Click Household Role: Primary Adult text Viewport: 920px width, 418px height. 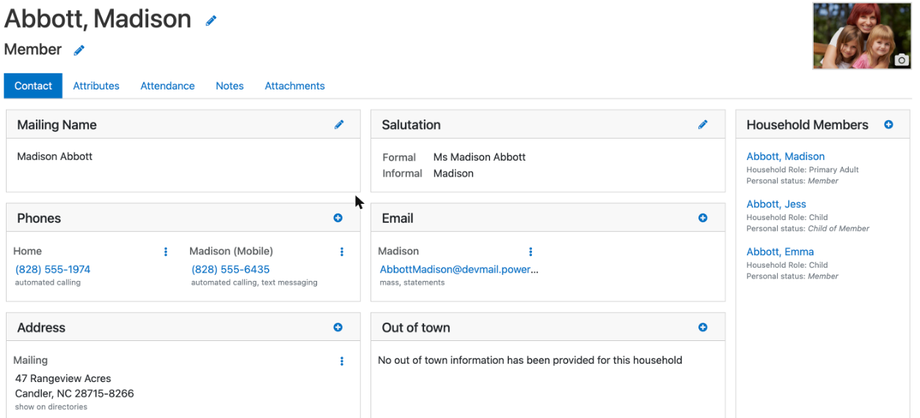click(x=802, y=170)
